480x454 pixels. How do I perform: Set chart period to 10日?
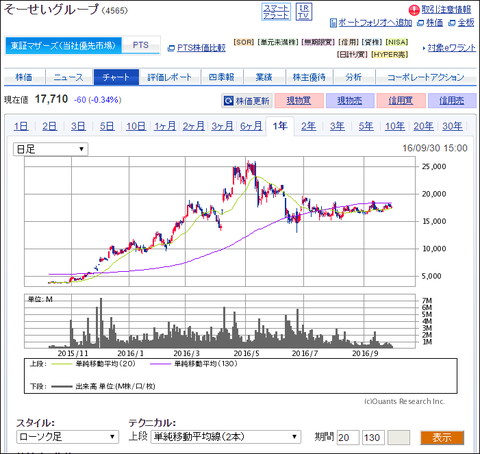point(136,126)
